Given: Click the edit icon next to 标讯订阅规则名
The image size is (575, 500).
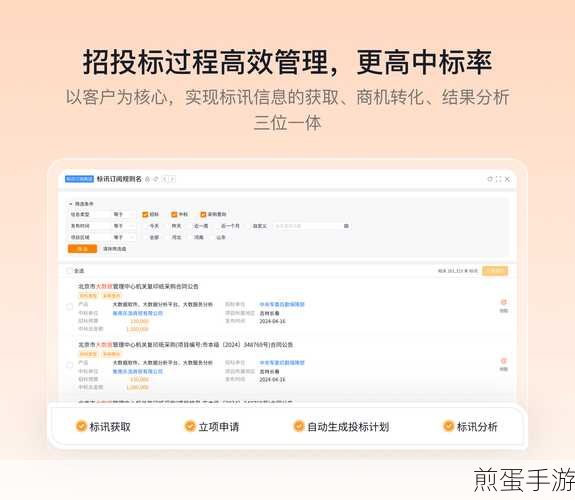Looking at the screenshot, I should click(156, 179).
